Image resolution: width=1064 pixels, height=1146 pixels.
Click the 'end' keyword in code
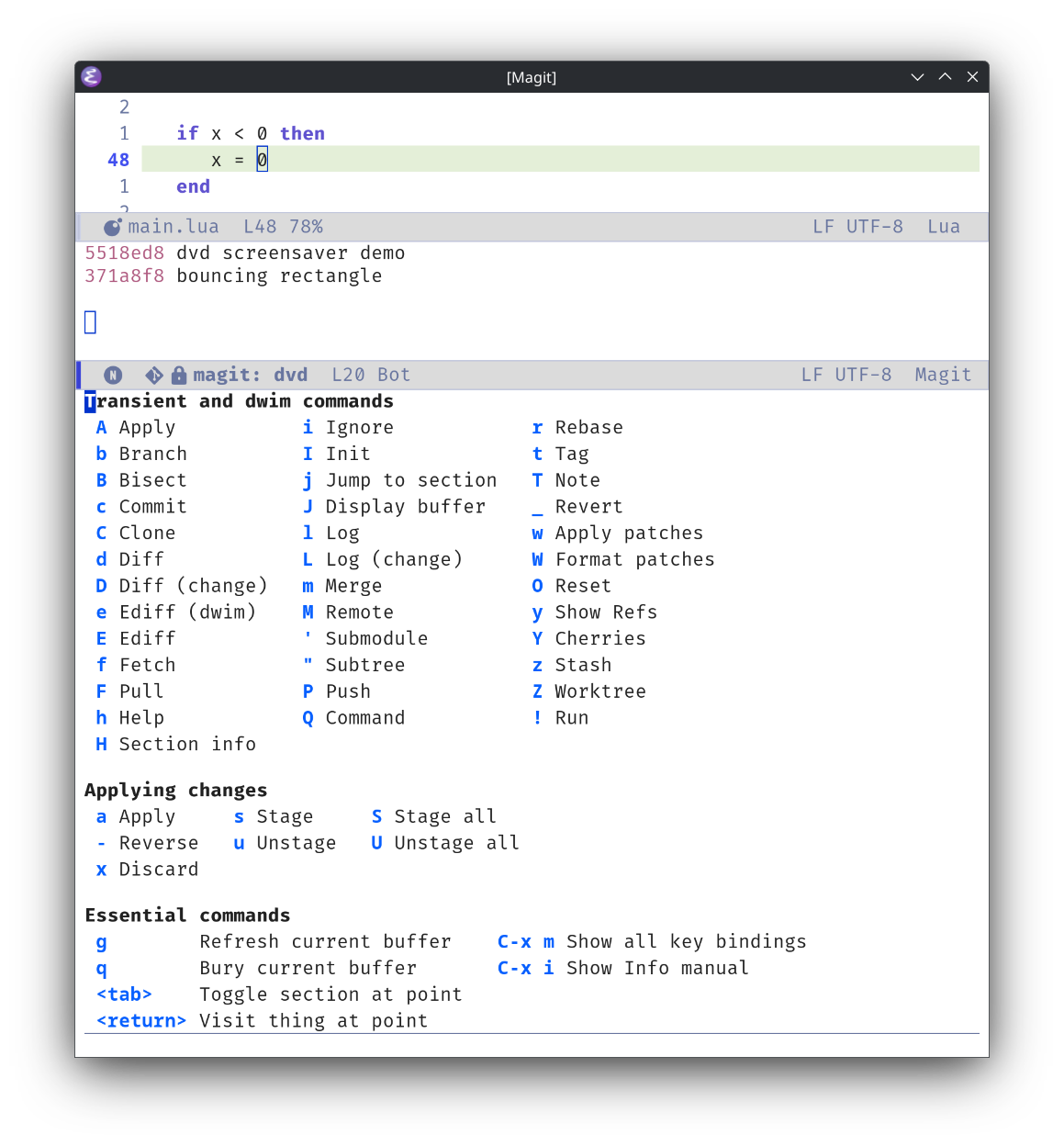point(194,186)
